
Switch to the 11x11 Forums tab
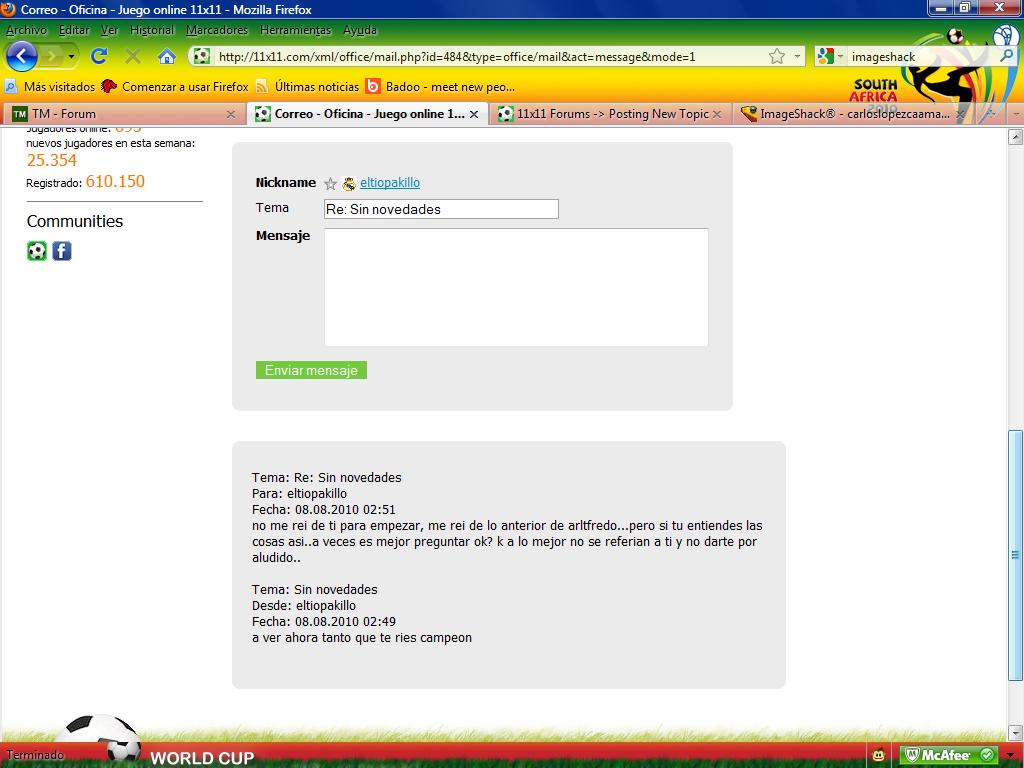pyautogui.click(x=612, y=114)
